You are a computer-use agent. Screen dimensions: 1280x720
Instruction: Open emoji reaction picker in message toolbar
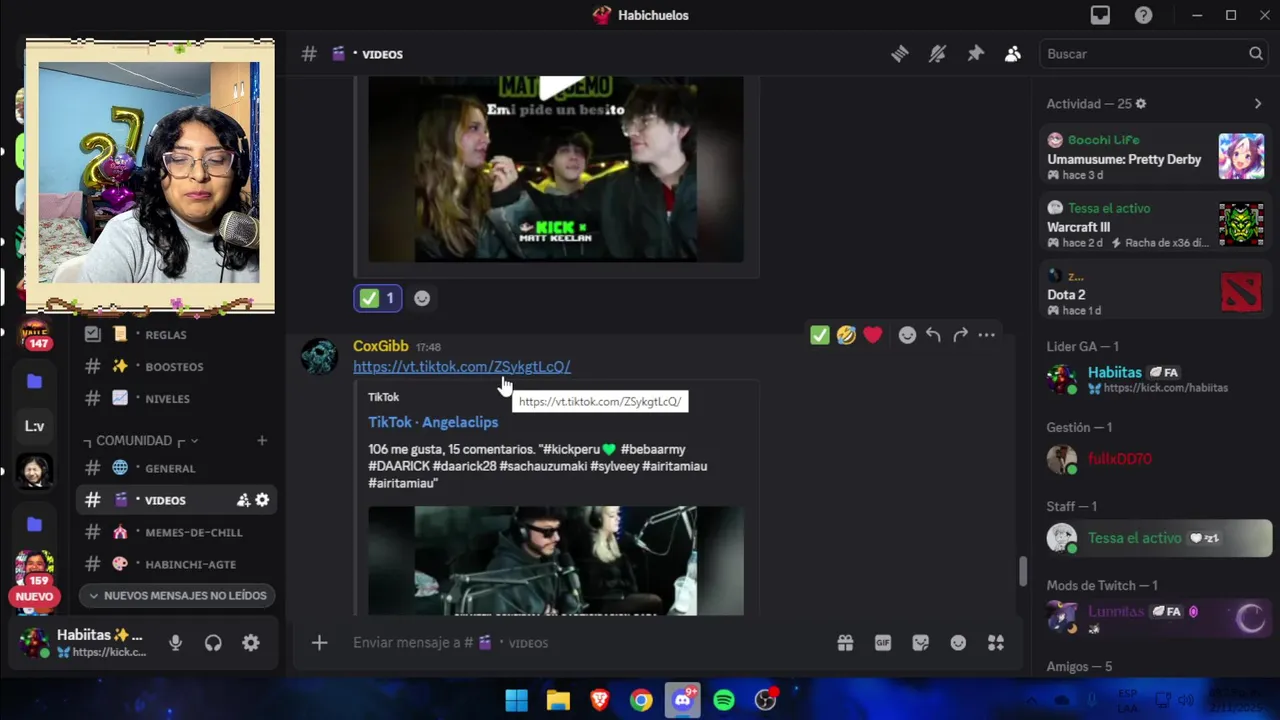click(x=907, y=335)
